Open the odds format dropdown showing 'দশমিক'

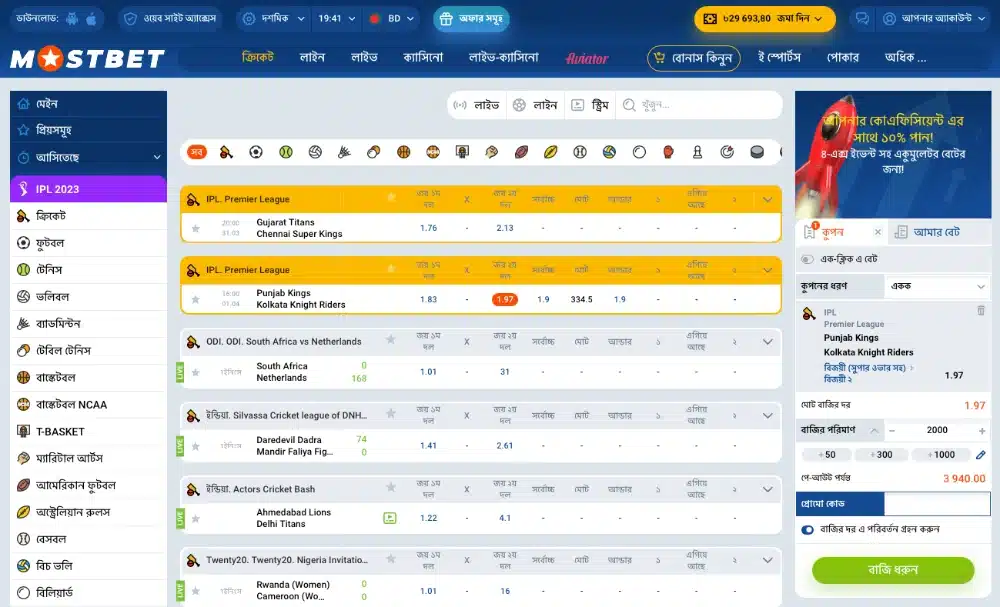274,18
